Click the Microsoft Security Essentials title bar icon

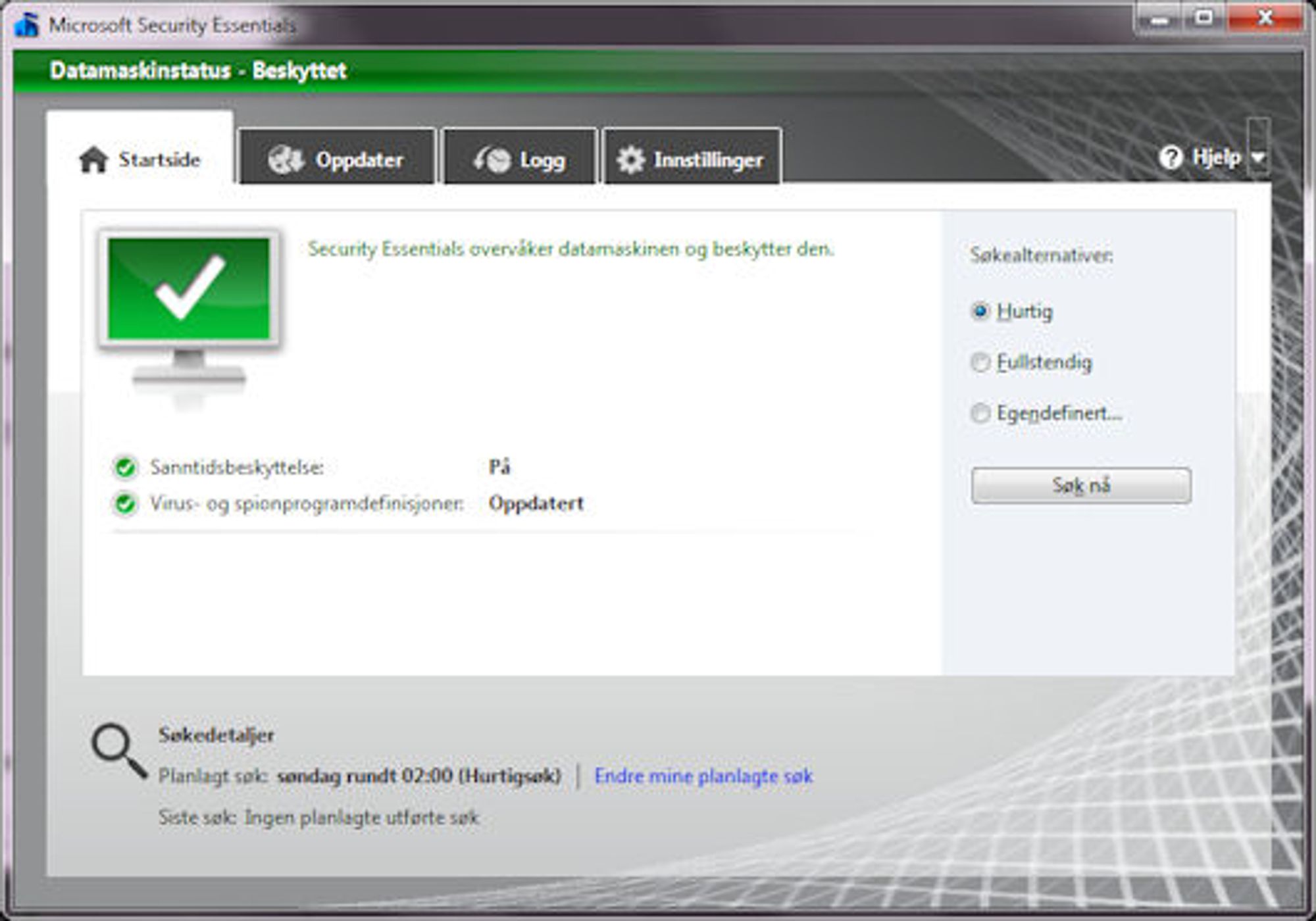click(x=26, y=25)
